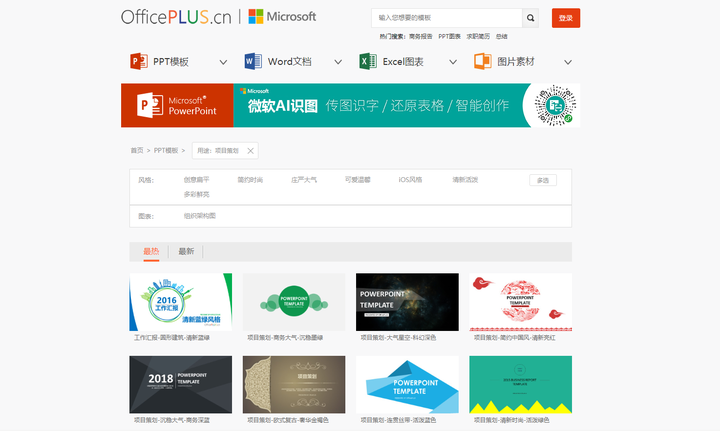This screenshot has height=431, width=720.
Task: Filter by style 多彩鲜亮
Action: [x=197, y=195]
